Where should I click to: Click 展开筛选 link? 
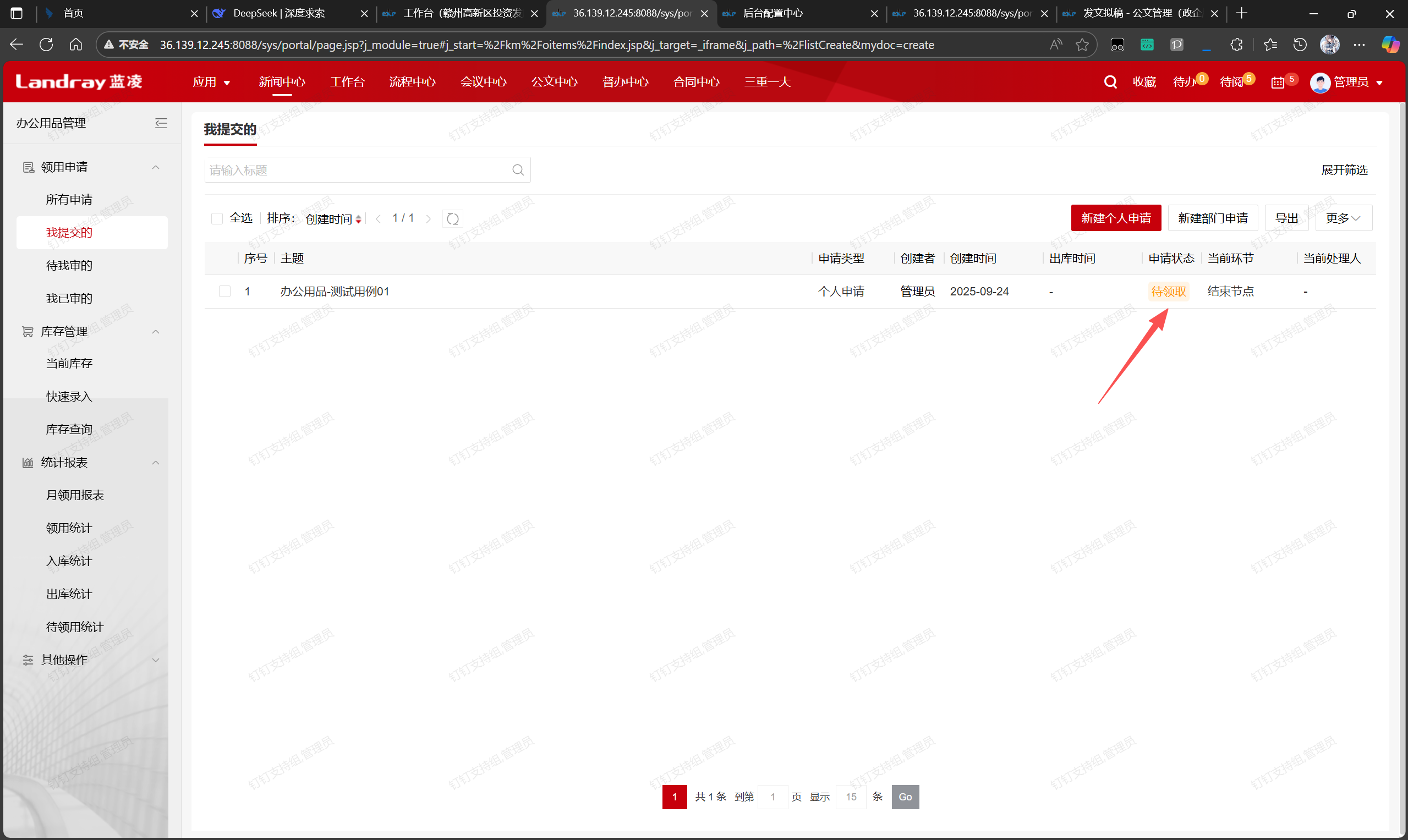pos(1344,170)
